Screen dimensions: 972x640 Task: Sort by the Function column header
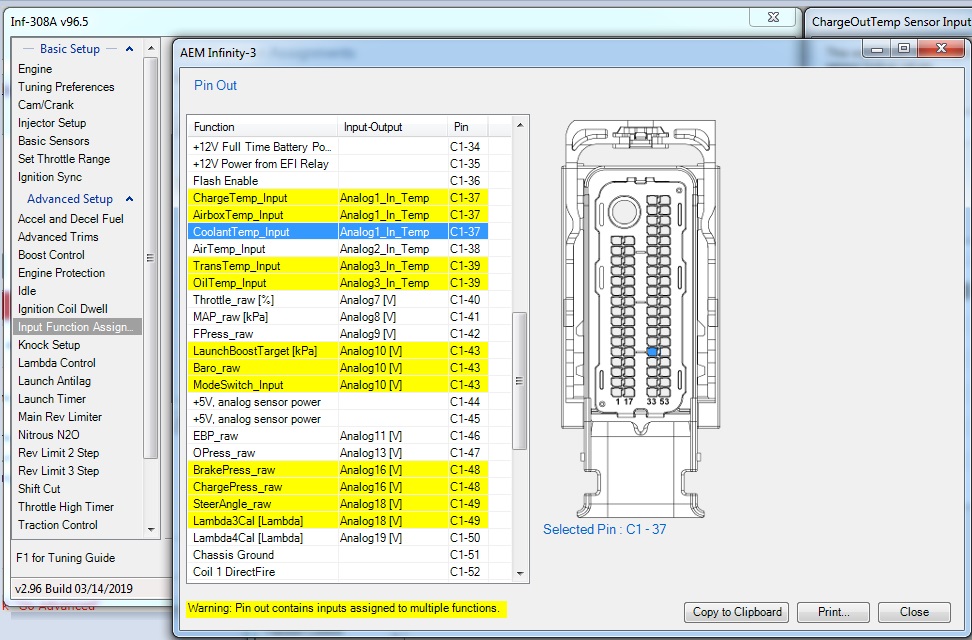[263, 127]
